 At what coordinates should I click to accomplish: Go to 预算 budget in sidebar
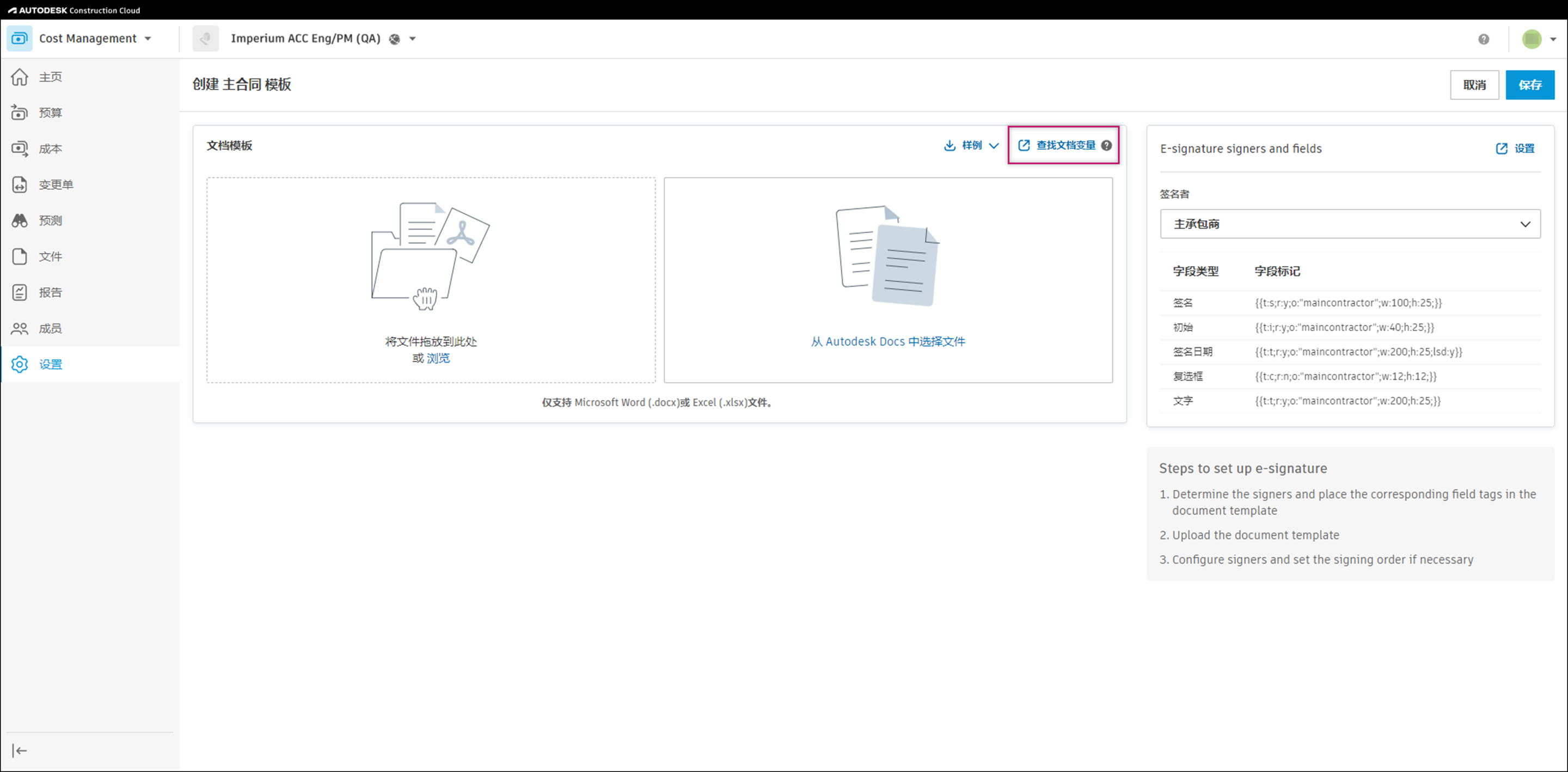51,113
